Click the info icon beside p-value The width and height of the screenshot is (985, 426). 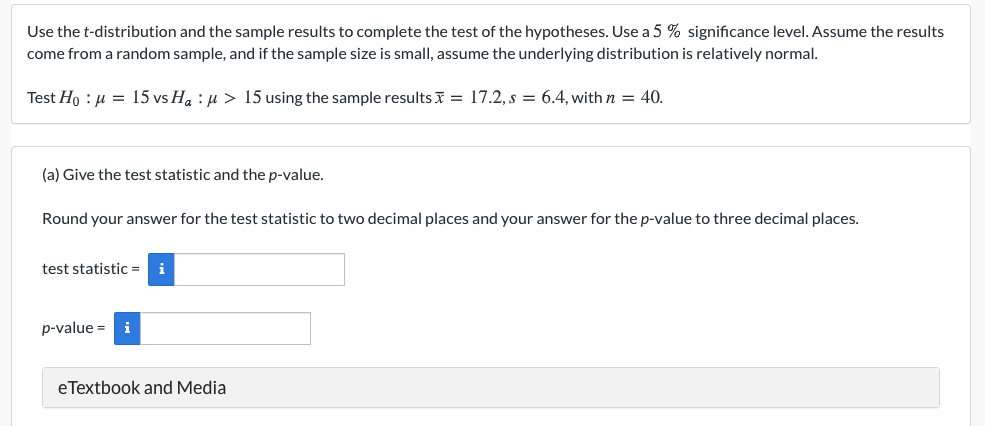click(x=126, y=328)
